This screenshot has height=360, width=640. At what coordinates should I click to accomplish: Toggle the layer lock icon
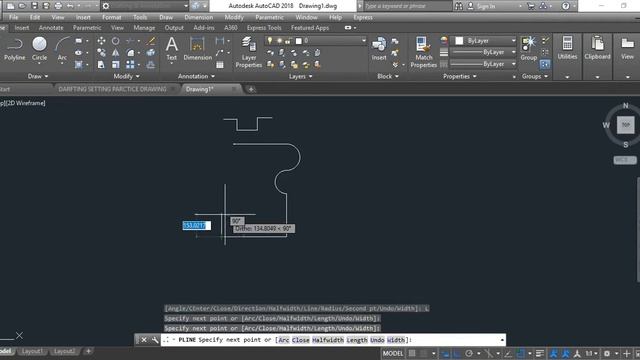click(x=288, y=41)
